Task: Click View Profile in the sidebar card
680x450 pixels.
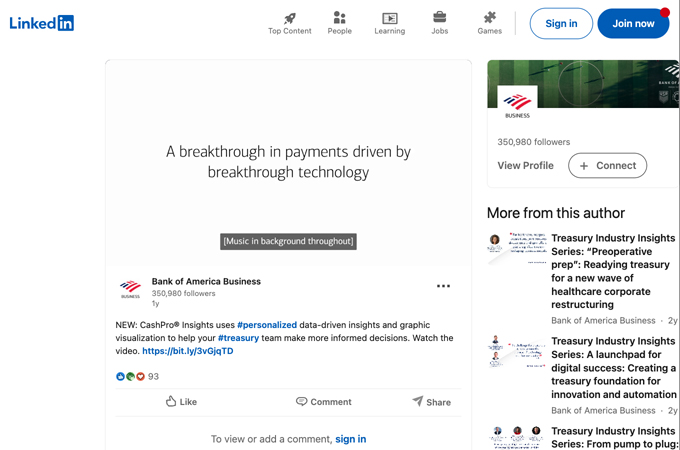Action: 525,166
